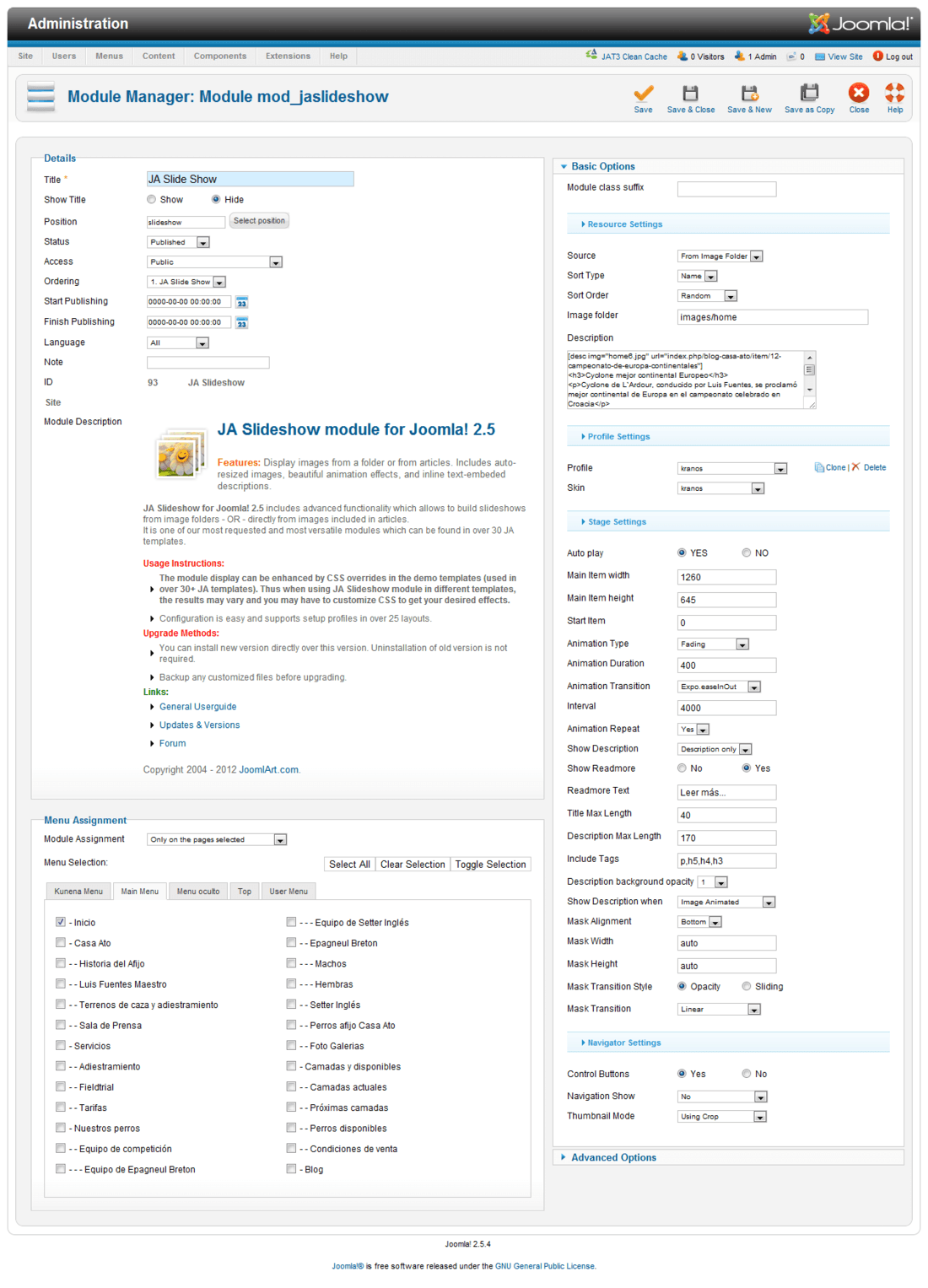Click the Module Manager header icon

[x=40, y=97]
